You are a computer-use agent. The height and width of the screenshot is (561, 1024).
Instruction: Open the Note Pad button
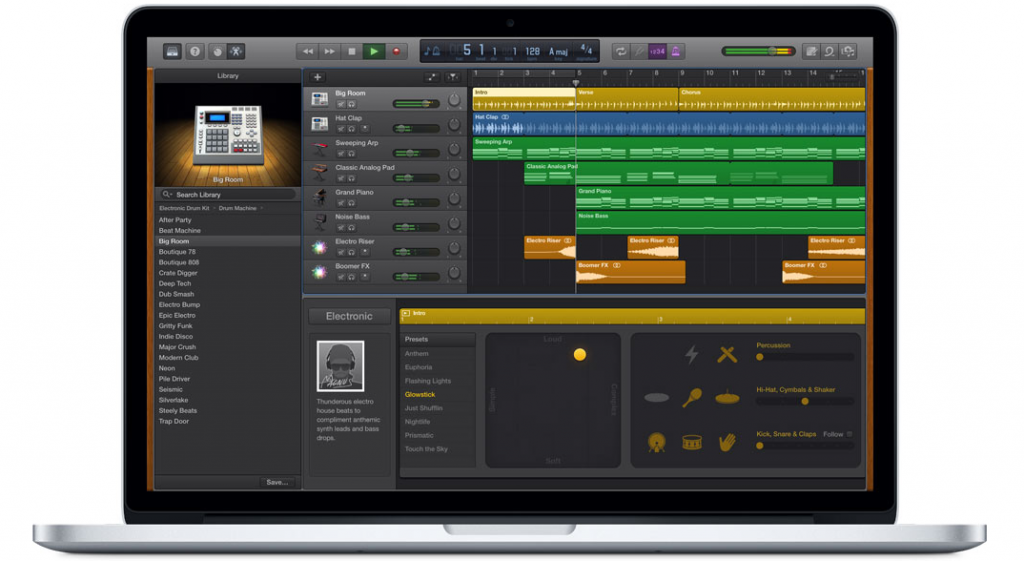811,51
